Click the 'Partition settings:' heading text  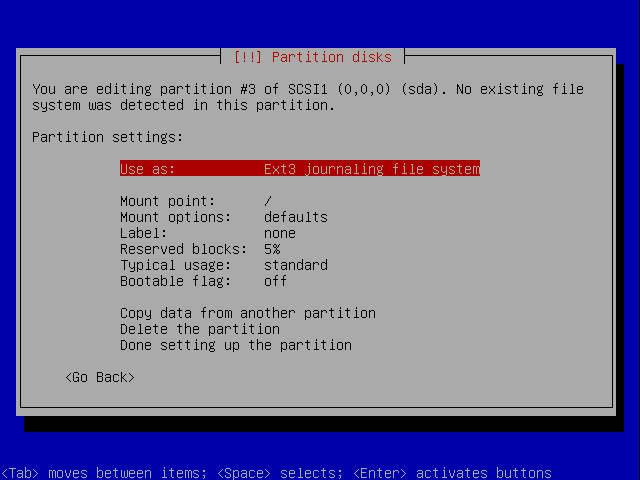click(x=107, y=137)
